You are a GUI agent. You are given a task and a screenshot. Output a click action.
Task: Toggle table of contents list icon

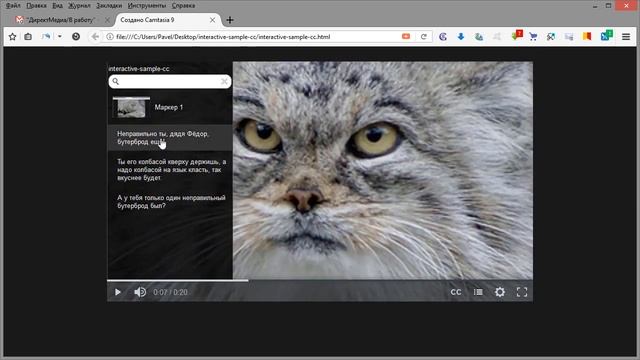(x=478, y=292)
